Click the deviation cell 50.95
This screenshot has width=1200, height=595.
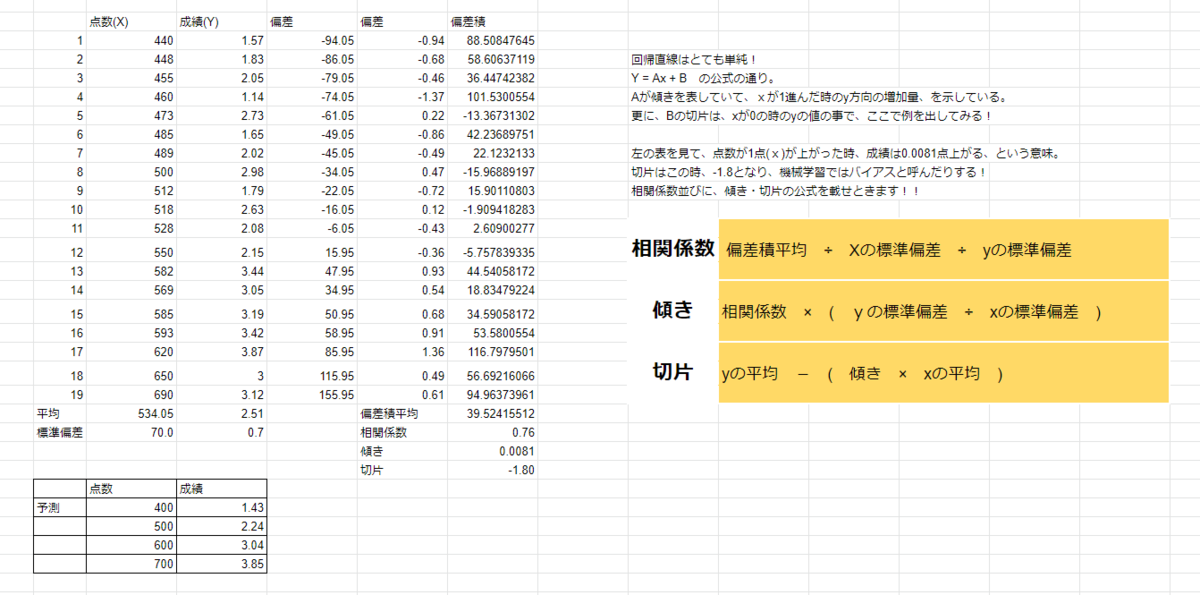click(311, 314)
